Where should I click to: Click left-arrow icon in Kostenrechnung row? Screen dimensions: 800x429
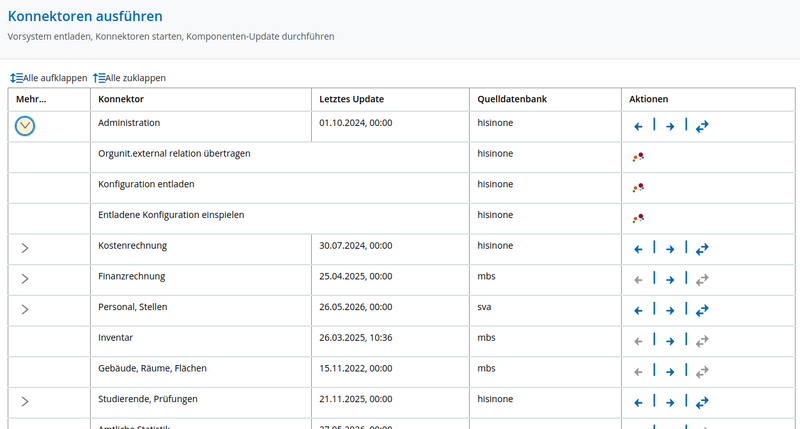638,249
